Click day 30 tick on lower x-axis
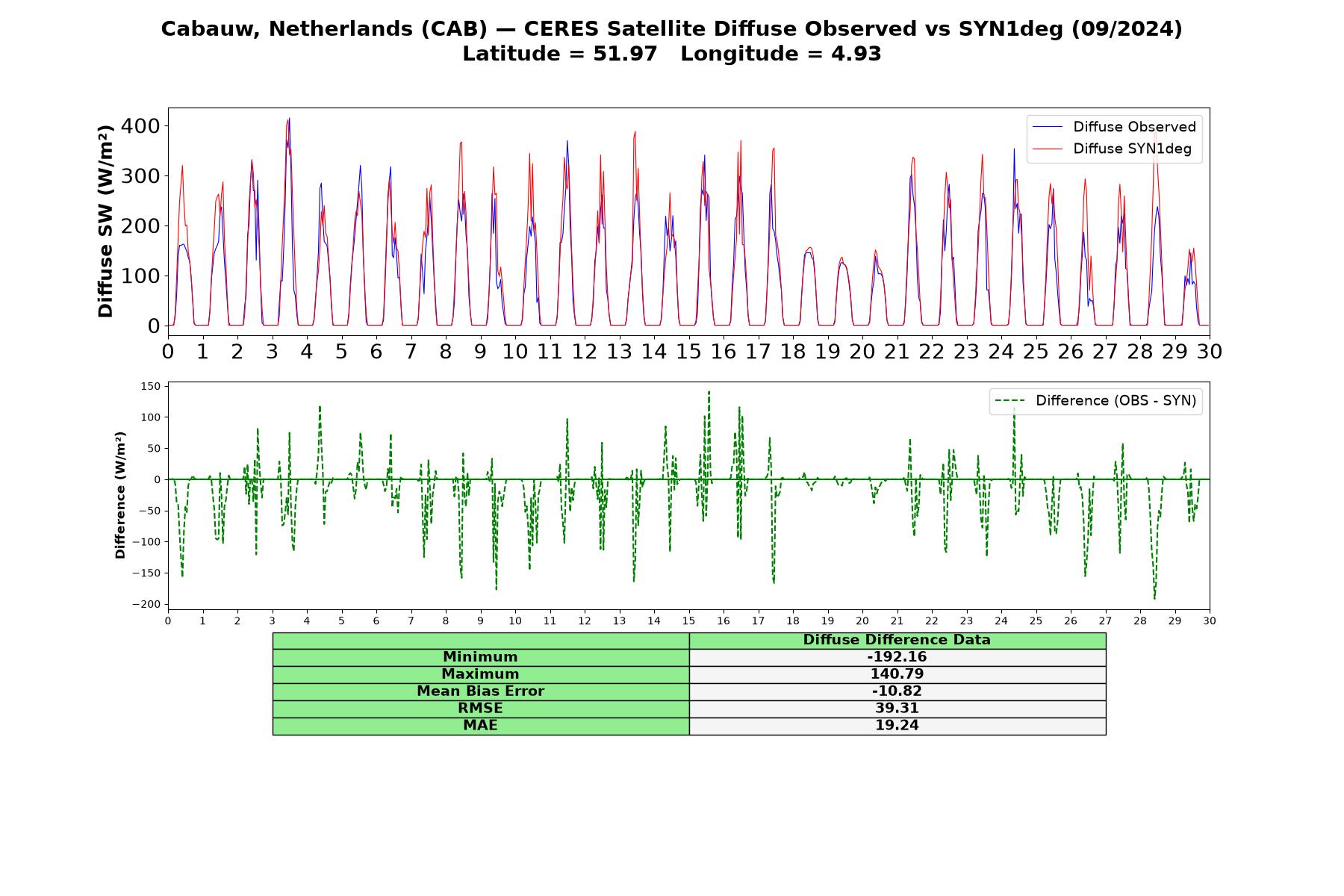 (x=1210, y=621)
